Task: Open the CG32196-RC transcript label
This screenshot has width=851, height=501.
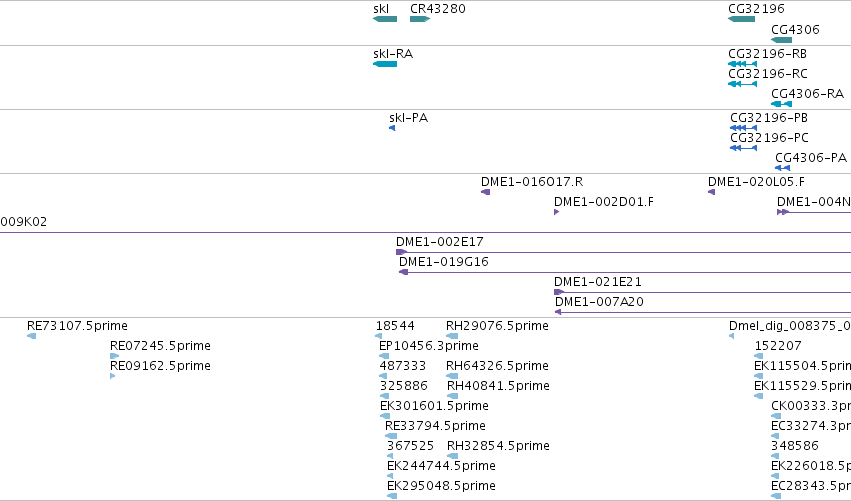Action: click(767, 74)
